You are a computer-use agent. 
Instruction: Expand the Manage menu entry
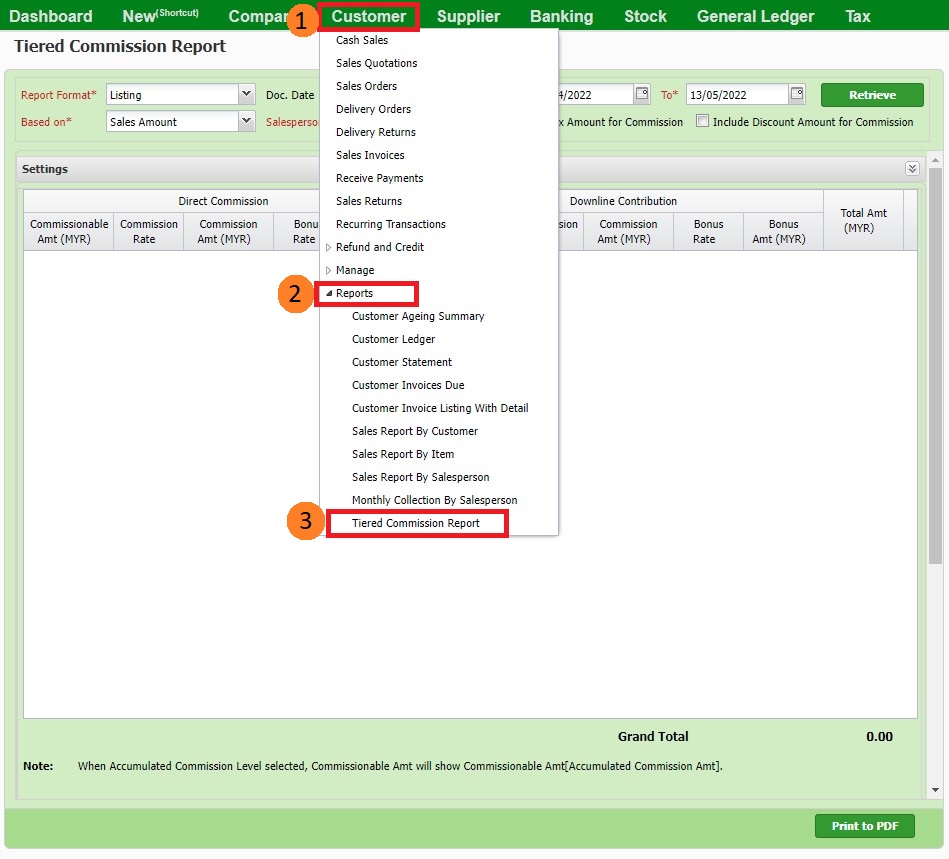coord(329,270)
